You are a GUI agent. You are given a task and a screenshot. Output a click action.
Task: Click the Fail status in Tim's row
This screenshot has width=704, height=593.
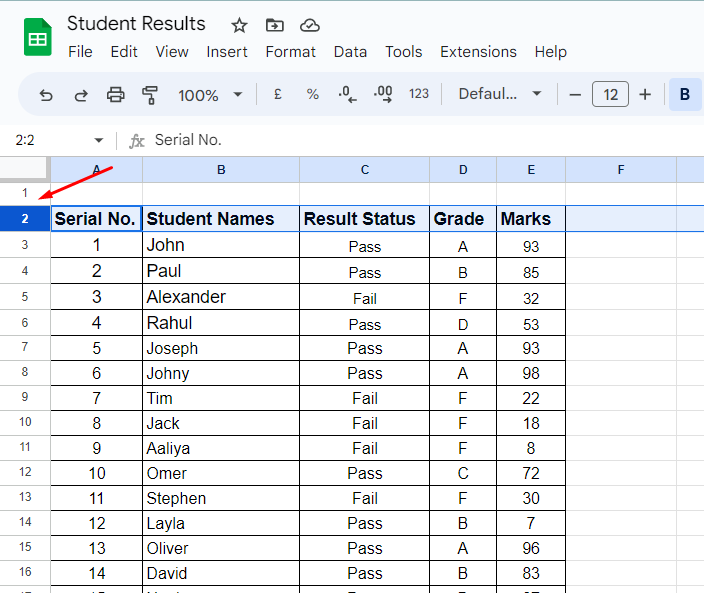click(365, 398)
